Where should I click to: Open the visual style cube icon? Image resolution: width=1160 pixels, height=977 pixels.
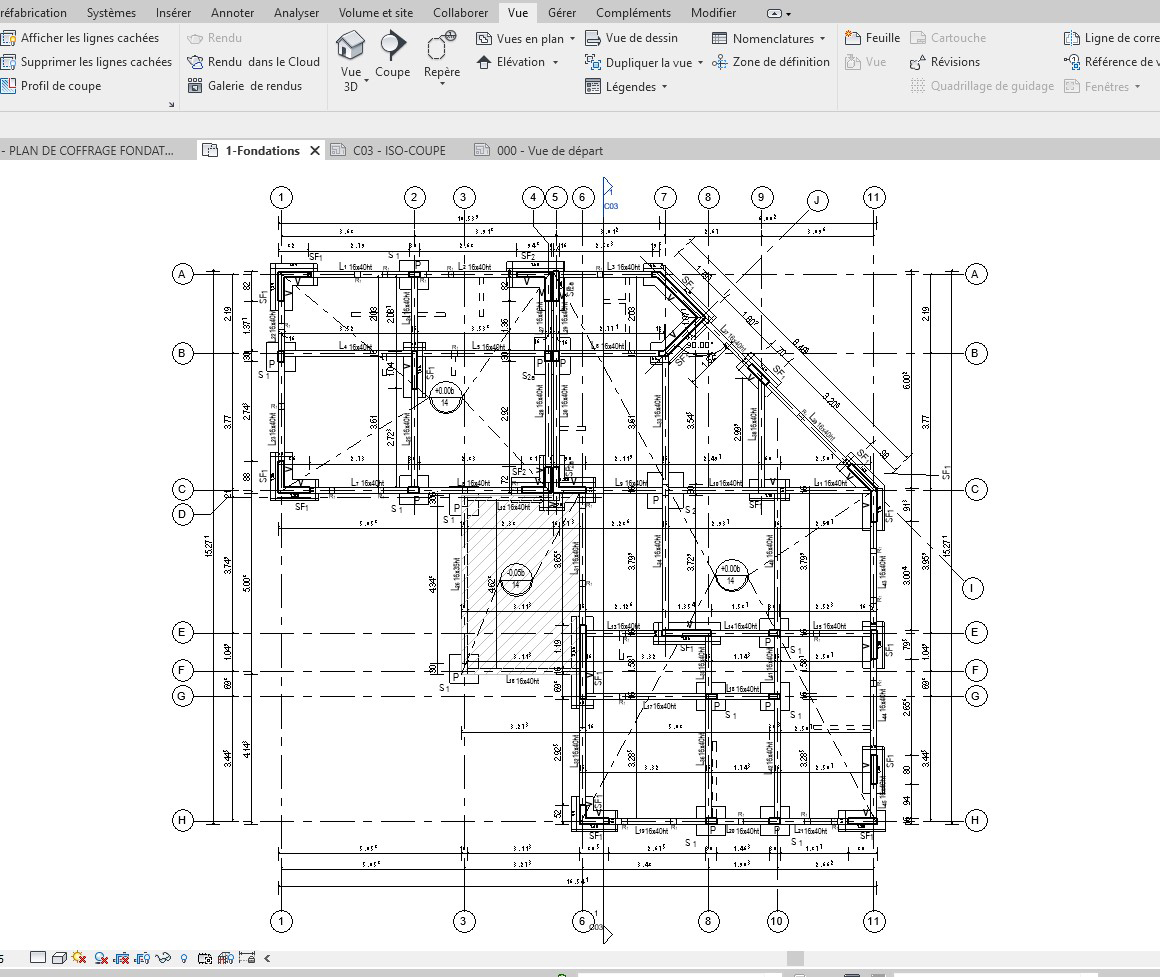(x=59, y=958)
